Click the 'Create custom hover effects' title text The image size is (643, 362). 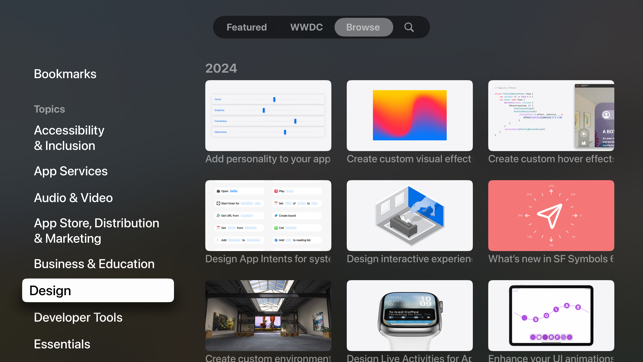pyautogui.click(x=551, y=159)
